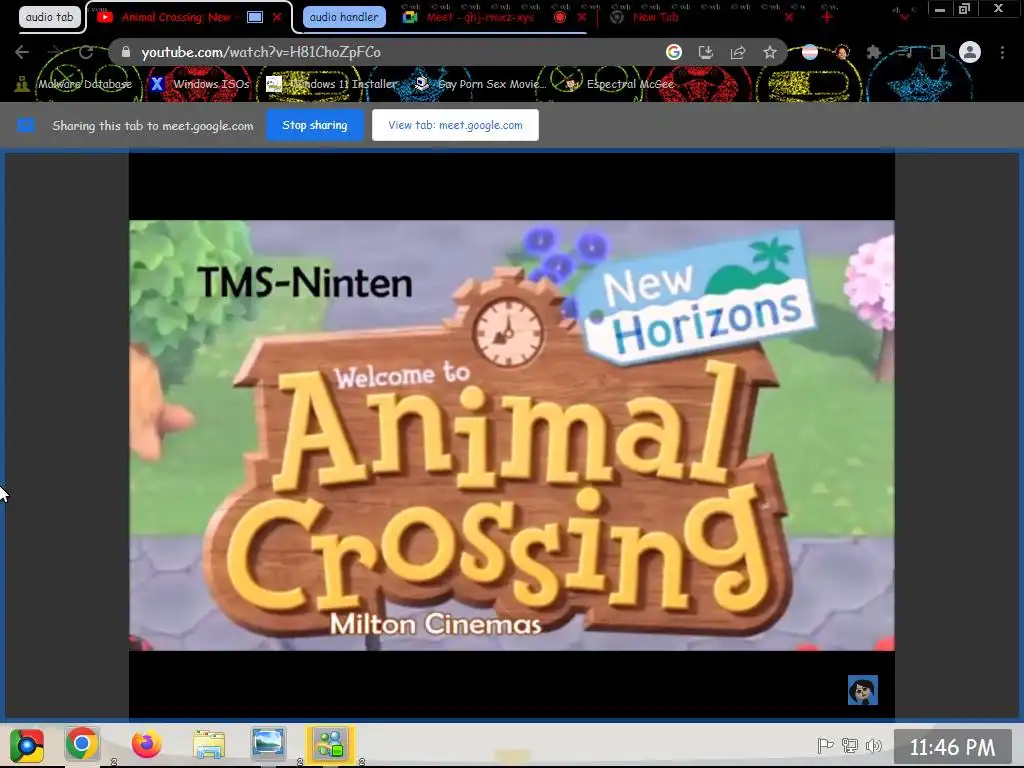Collapse the 'audio handler' tab group label
Image resolution: width=1024 pixels, height=768 pixels.
coord(344,17)
